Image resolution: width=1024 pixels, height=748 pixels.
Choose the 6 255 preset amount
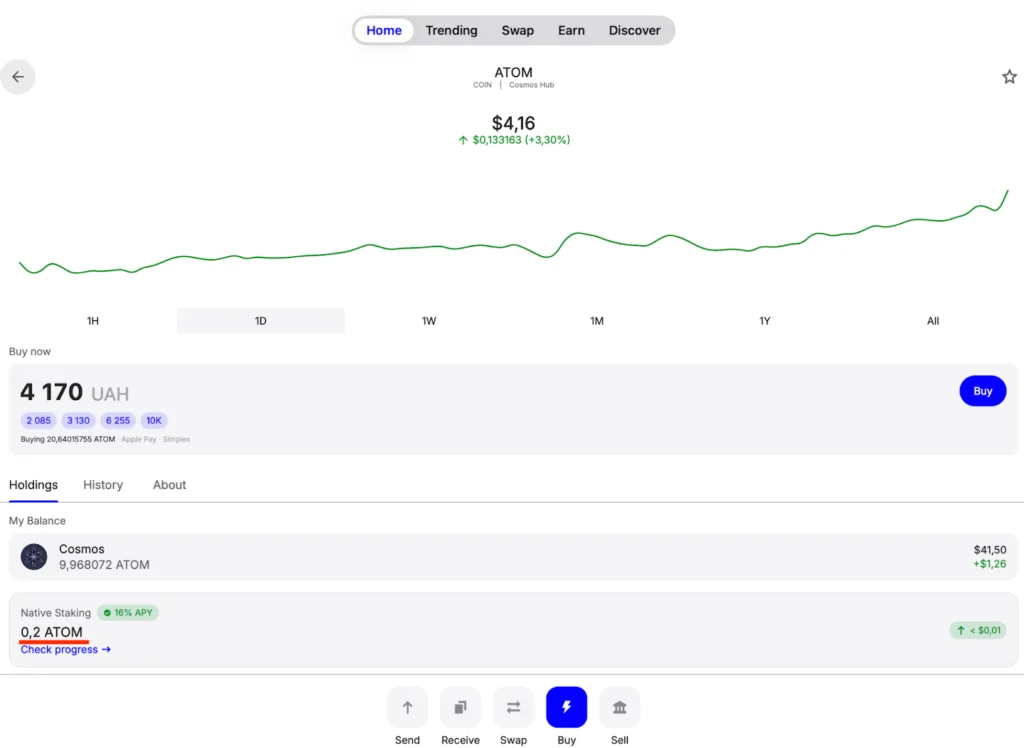pos(117,421)
